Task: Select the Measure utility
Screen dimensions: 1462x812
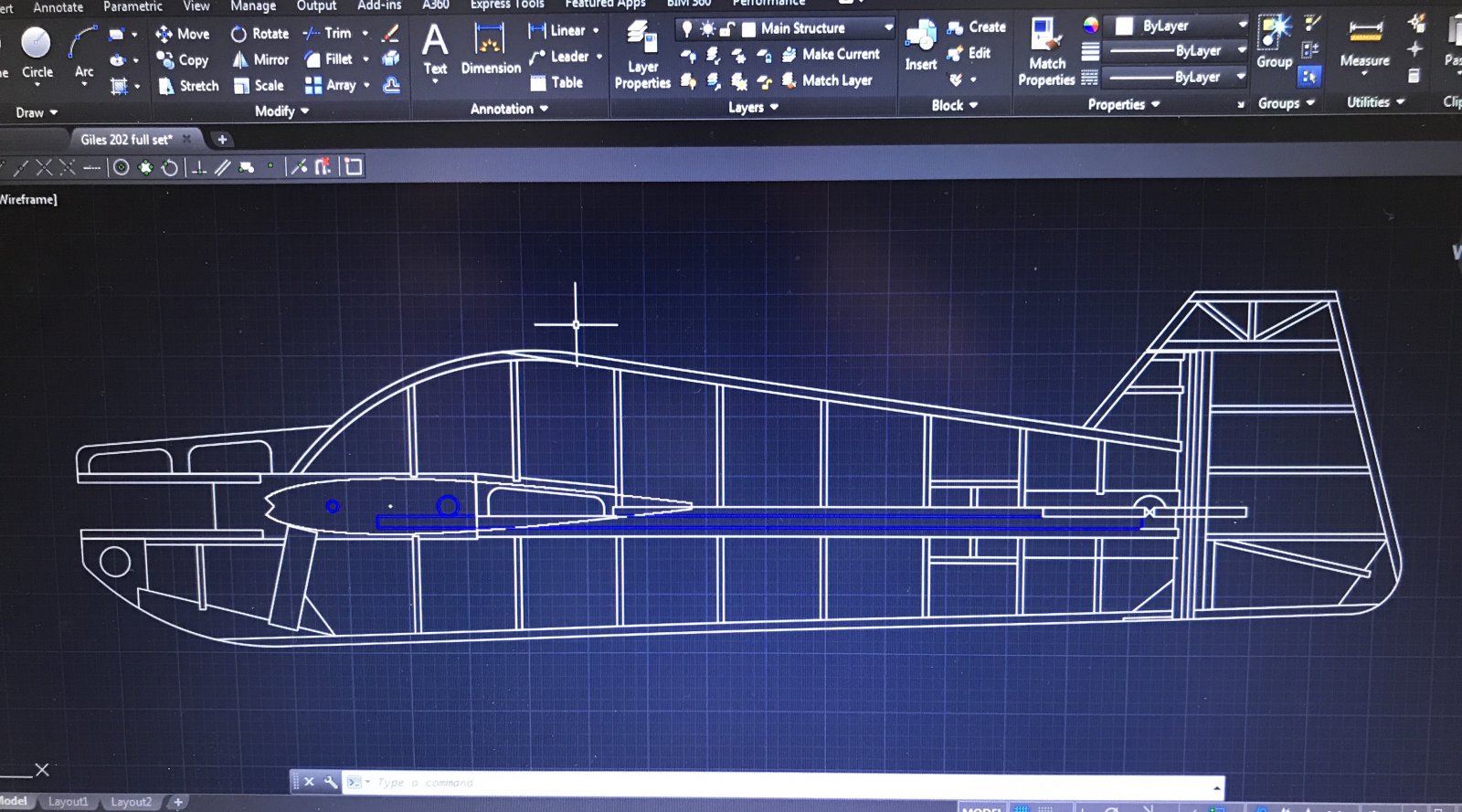Action: (1364, 44)
